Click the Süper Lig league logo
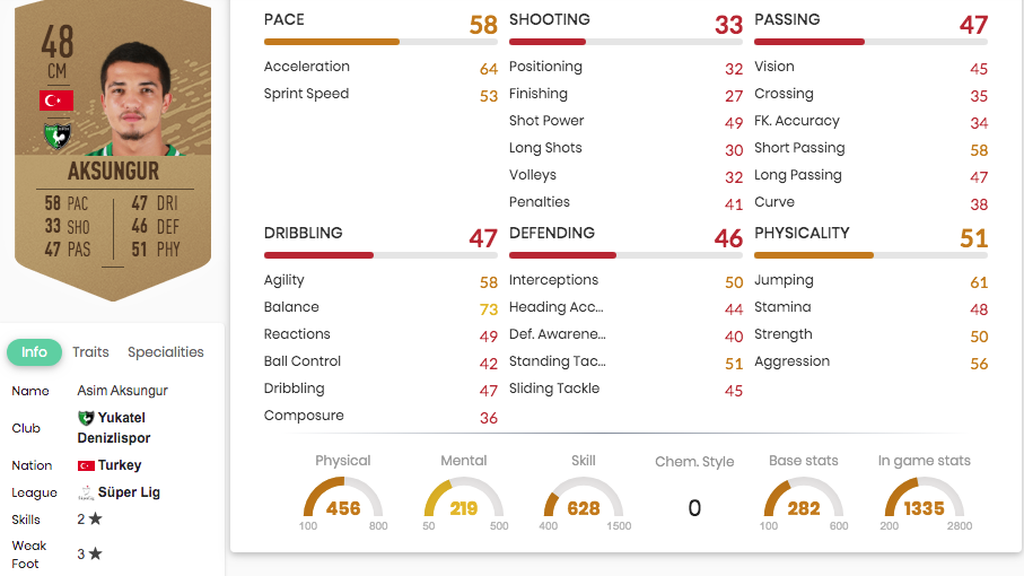This screenshot has width=1024, height=576. pos(86,492)
